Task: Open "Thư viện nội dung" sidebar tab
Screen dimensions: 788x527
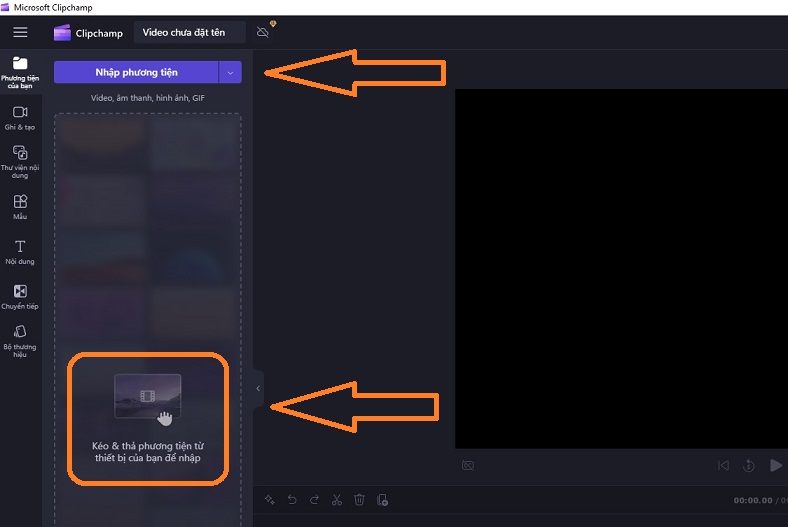Action: coord(20,162)
